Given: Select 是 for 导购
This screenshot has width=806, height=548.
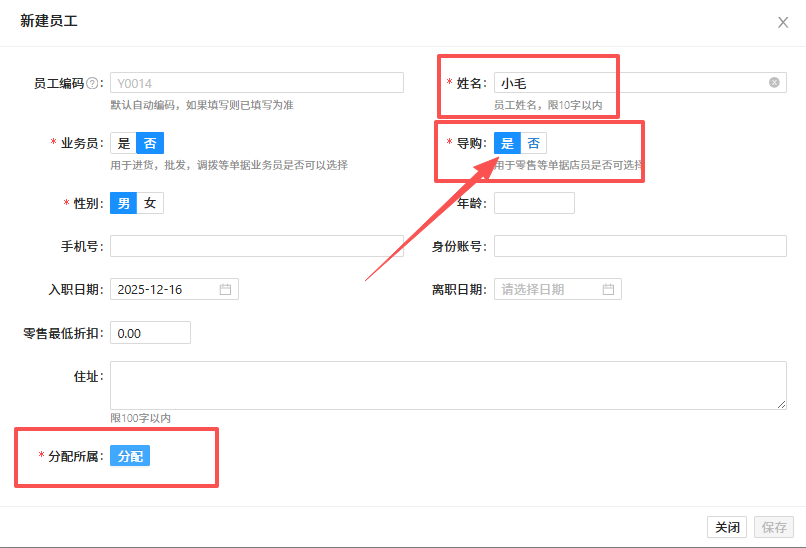Looking at the screenshot, I should (507, 143).
